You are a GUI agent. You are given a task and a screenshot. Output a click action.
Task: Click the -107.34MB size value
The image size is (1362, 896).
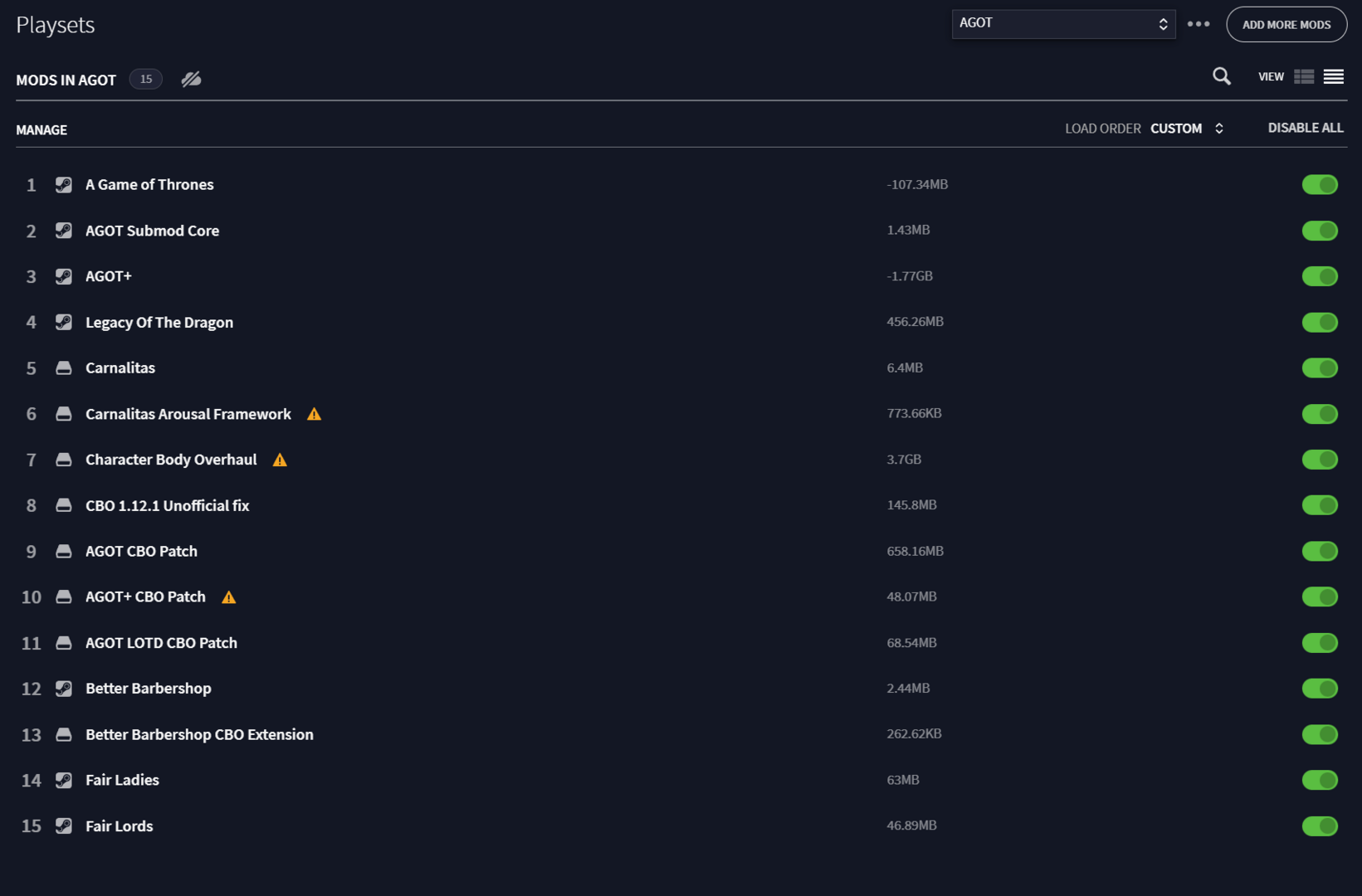coord(917,184)
